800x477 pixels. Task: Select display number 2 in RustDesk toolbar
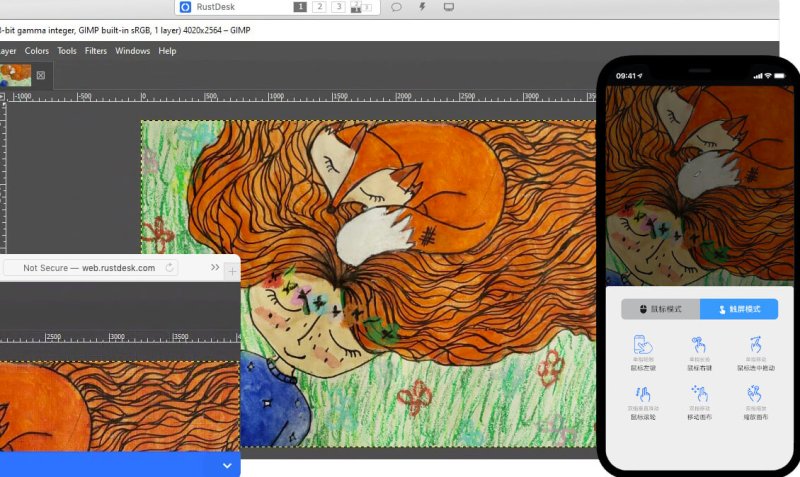(x=319, y=7)
